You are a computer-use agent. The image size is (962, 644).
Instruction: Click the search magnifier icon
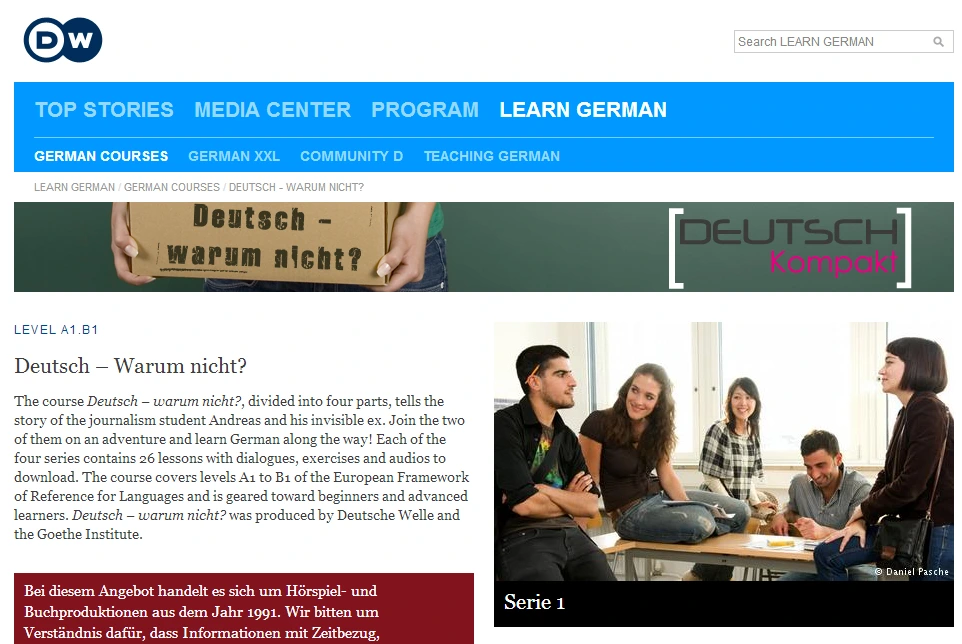tap(938, 42)
